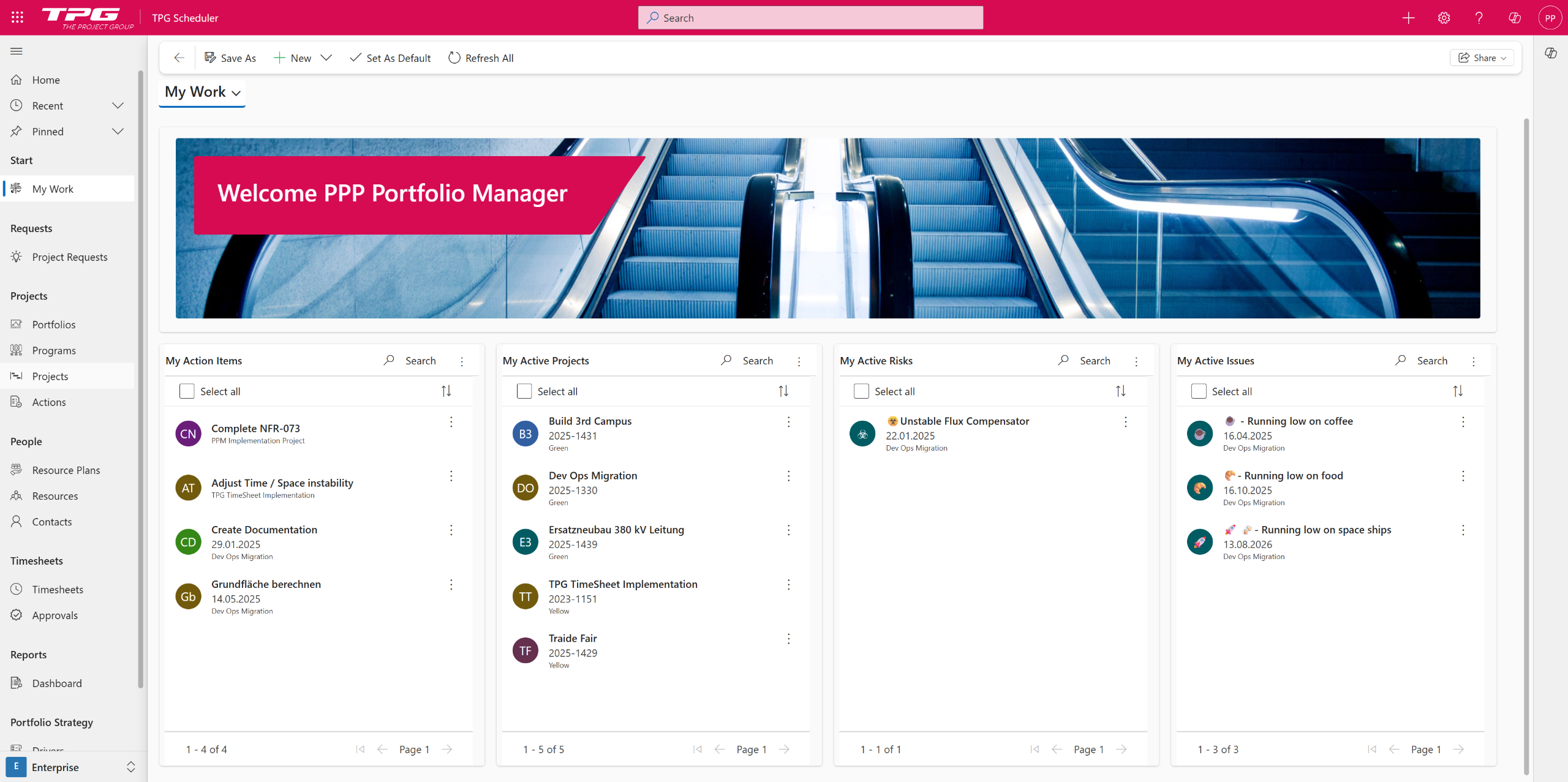Open Timesheets navigation item
This screenshot has width=1568, height=782.
(x=58, y=589)
